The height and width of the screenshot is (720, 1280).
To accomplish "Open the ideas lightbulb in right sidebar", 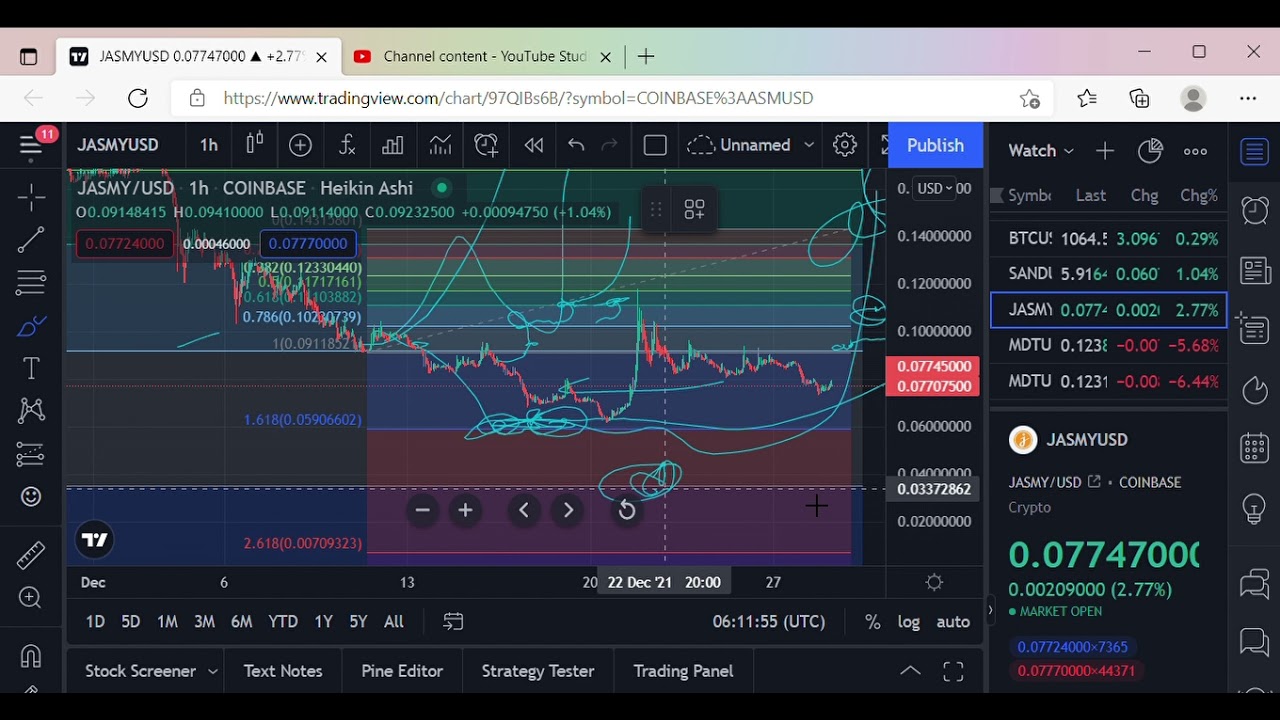I will [x=1254, y=509].
